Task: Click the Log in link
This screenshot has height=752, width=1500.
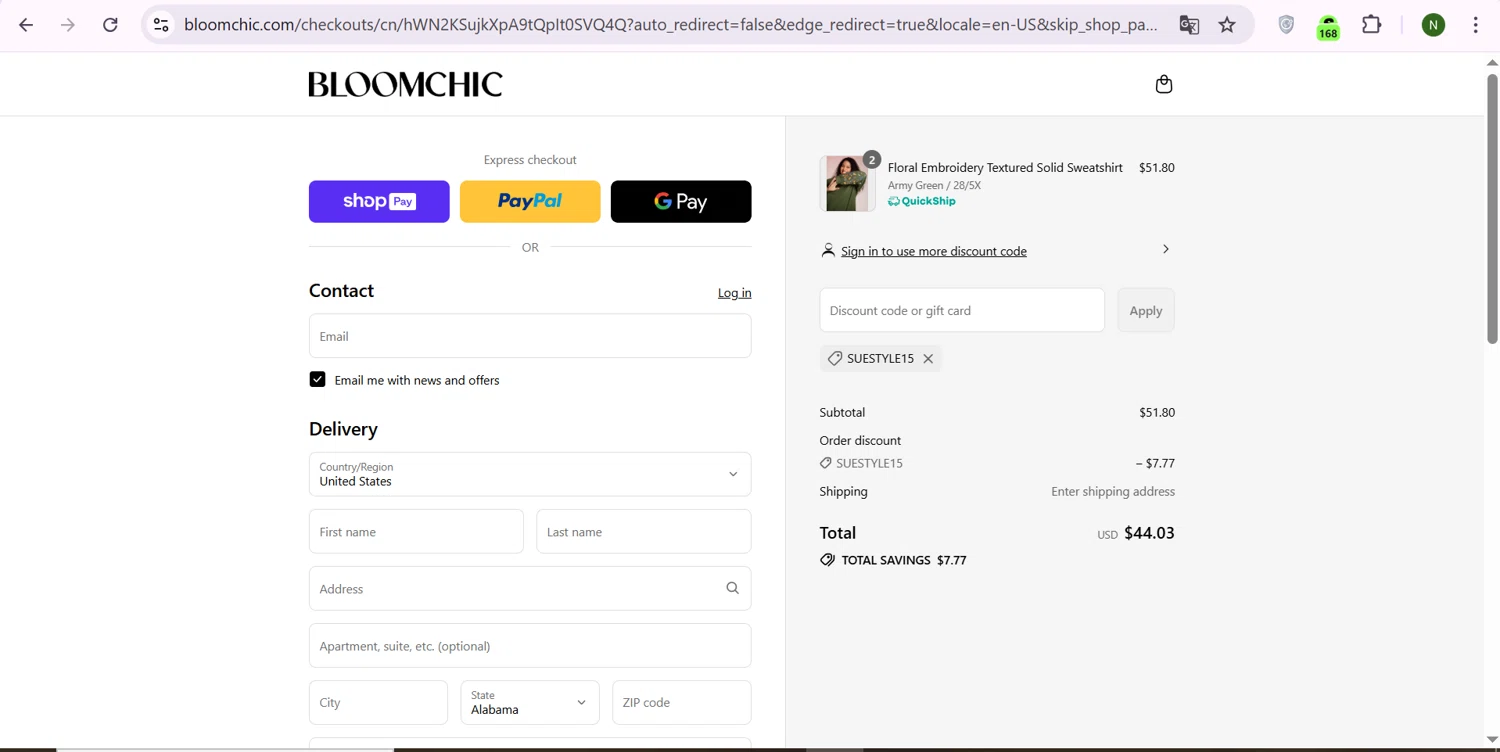Action: (734, 293)
